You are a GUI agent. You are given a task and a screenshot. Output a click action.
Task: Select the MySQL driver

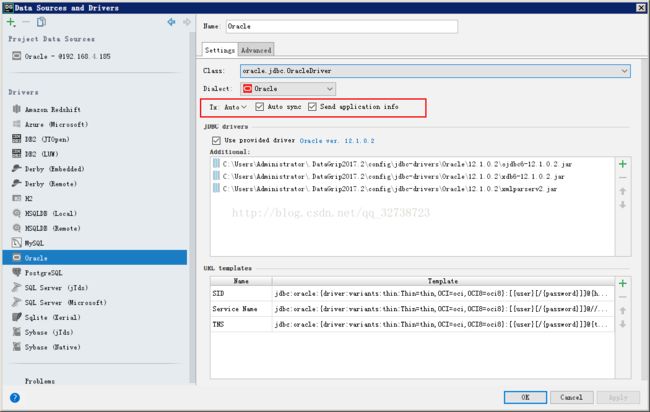coord(95,243)
